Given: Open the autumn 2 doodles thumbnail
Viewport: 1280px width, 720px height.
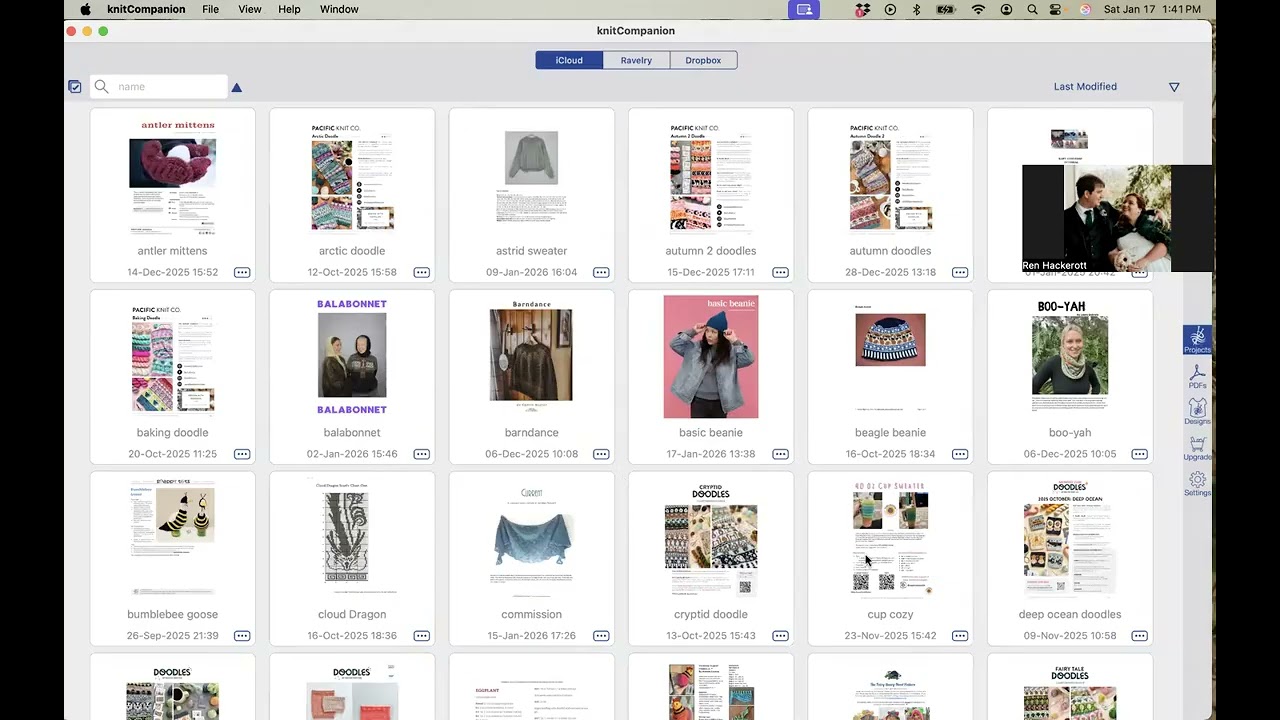Looking at the screenshot, I should pos(711,176).
